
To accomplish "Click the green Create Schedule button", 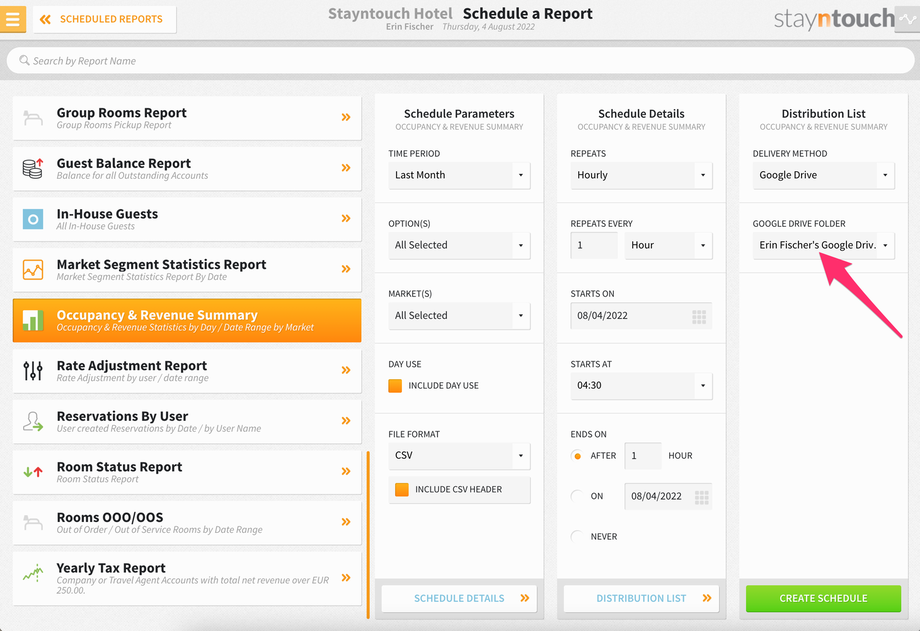I will 823,598.
